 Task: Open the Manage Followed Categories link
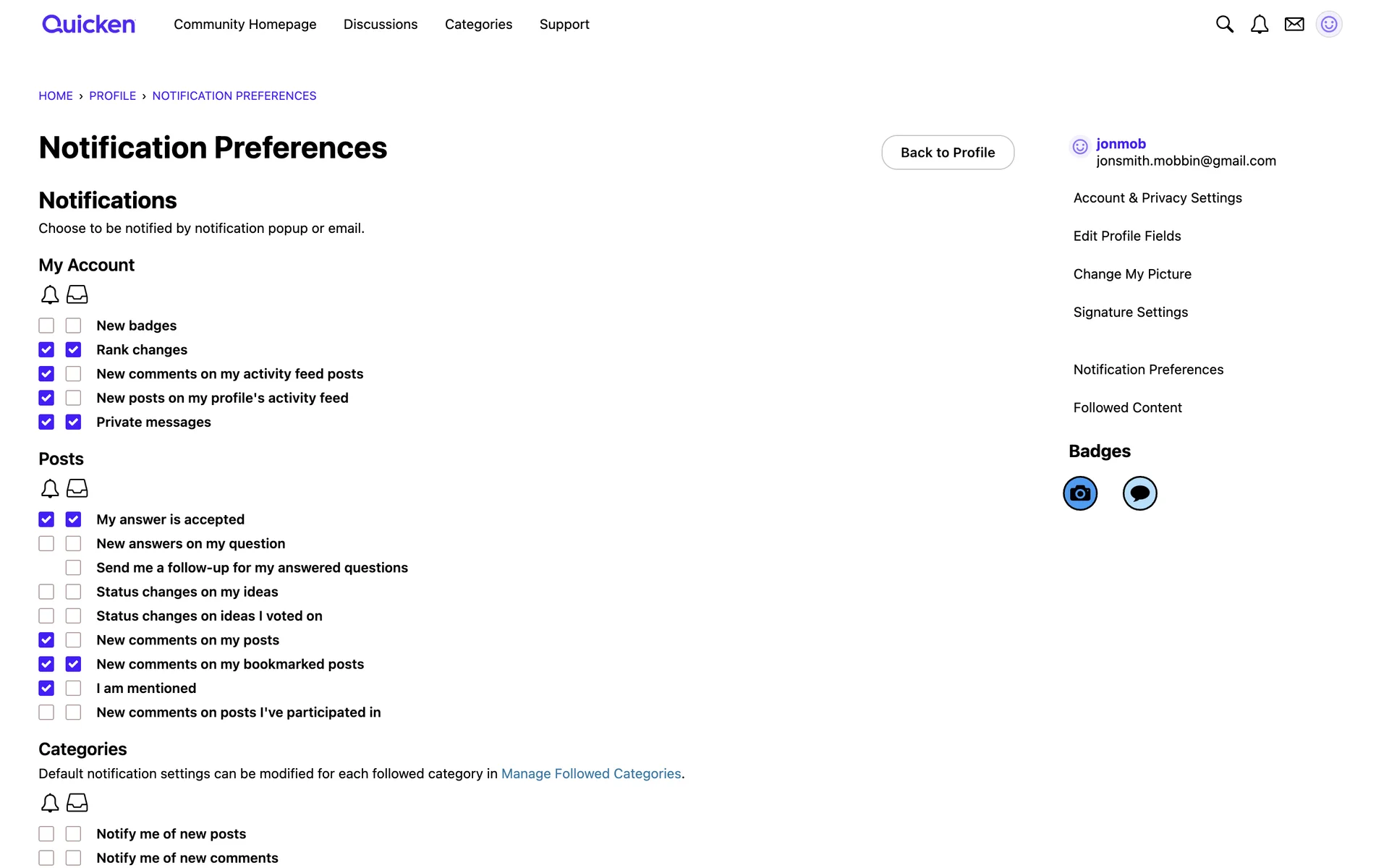pos(591,774)
